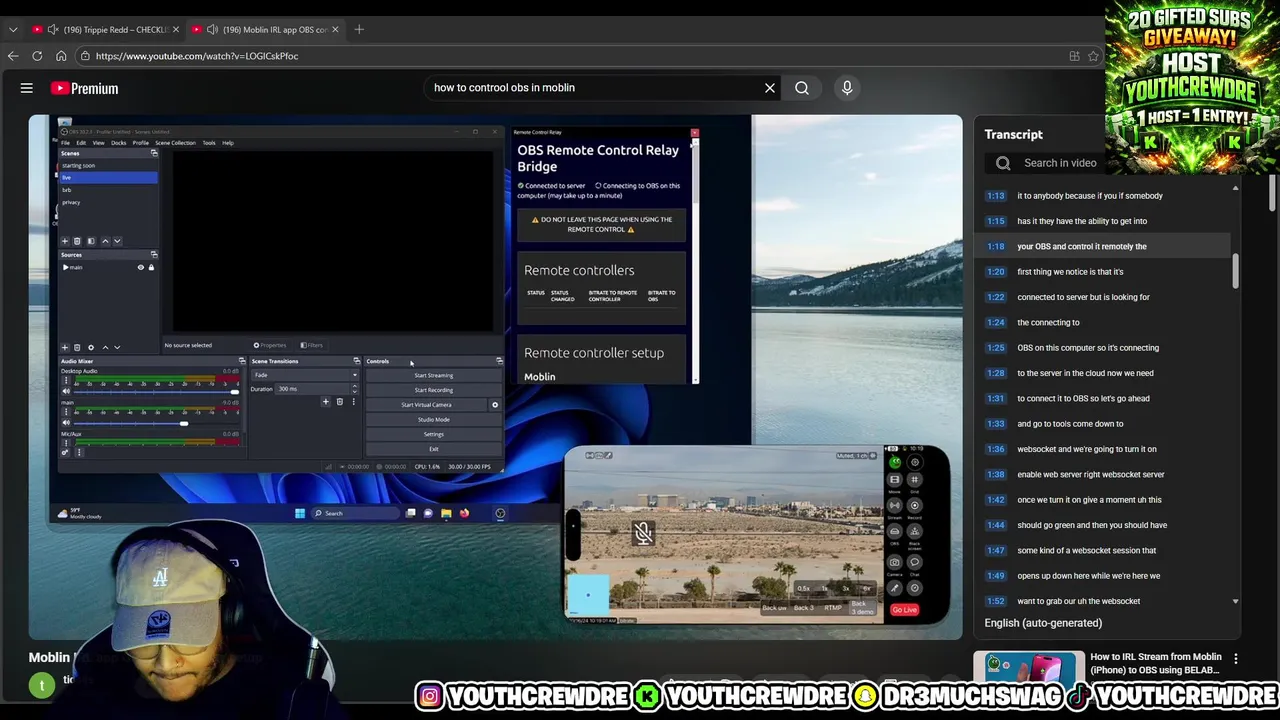Delete scene transition with trash icon
Screen dimensions: 1280x720
[339, 402]
